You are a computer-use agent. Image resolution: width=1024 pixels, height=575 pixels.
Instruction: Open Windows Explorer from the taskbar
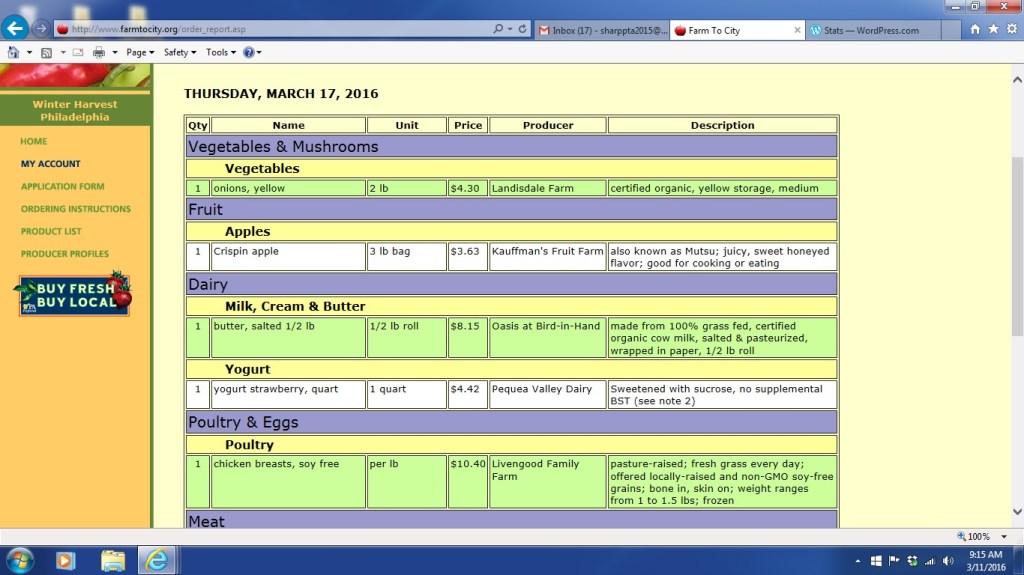pyautogui.click(x=112, y=560)
